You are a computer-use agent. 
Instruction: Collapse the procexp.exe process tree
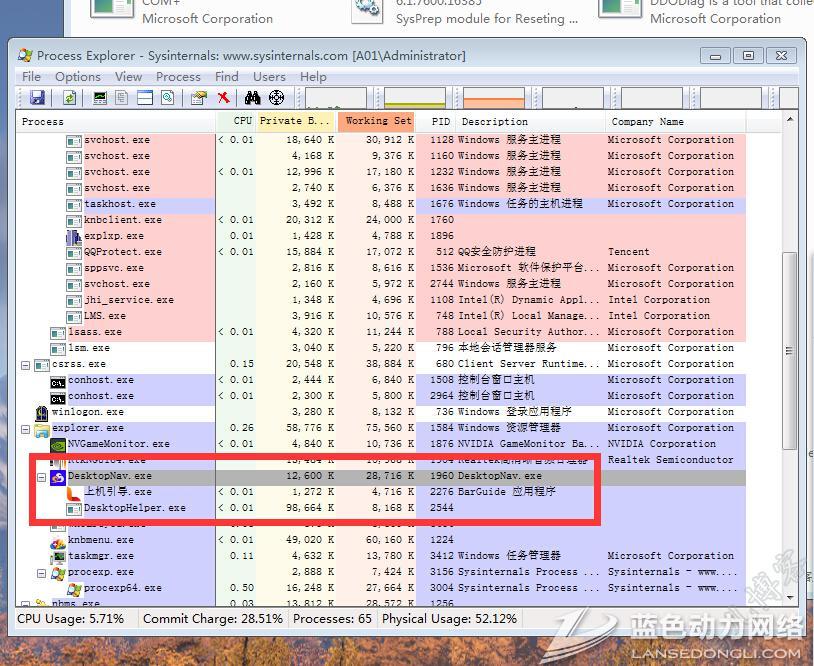coord(42,572)
